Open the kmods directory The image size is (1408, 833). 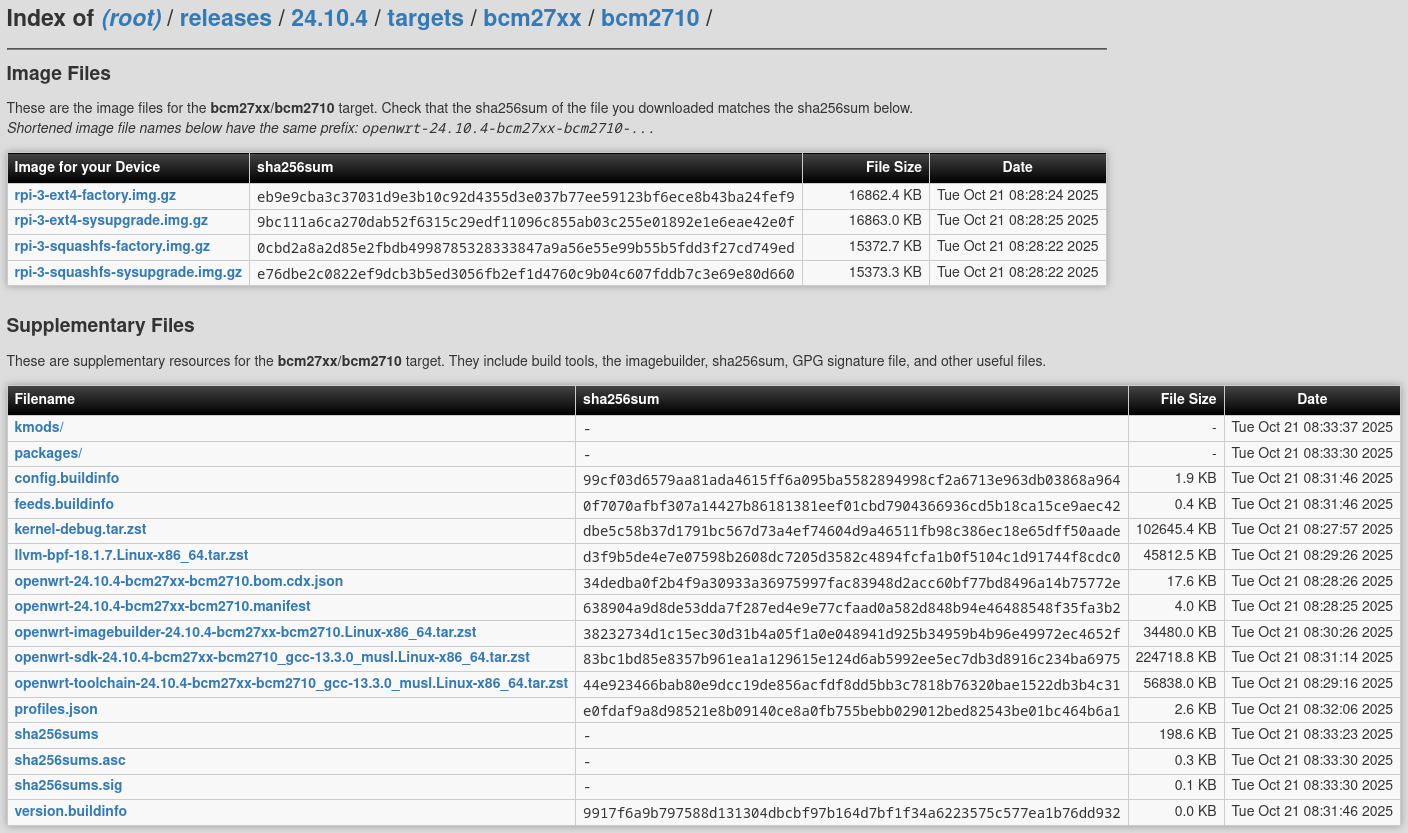(x=37, y=428)
